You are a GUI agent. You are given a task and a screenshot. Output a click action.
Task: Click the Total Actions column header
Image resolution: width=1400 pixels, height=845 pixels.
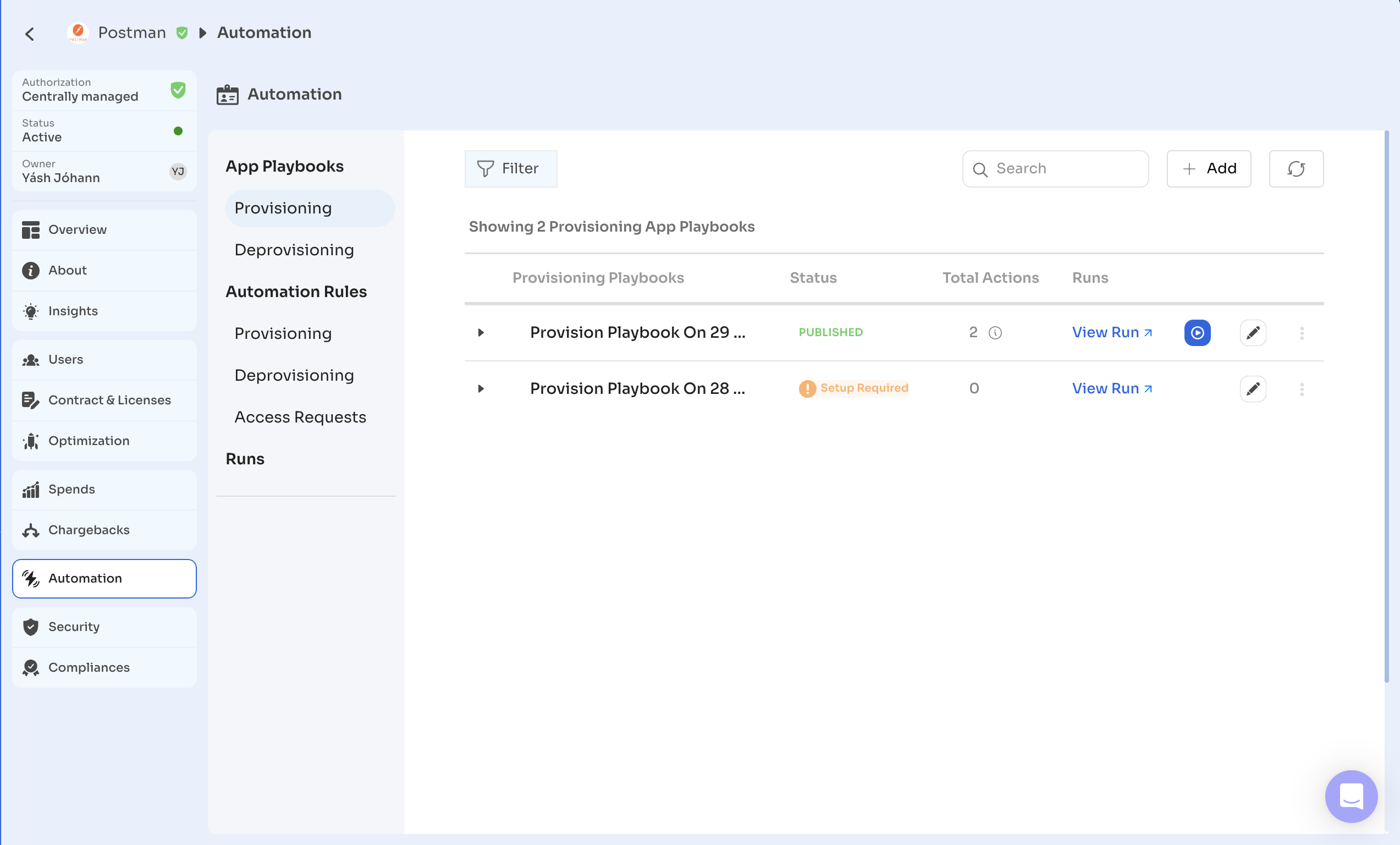(990, 278)
